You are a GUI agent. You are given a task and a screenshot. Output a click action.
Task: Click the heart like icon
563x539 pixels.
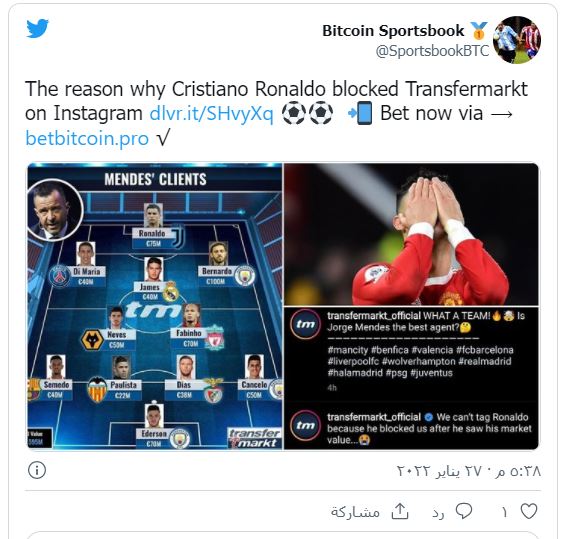tap(529, 511)
